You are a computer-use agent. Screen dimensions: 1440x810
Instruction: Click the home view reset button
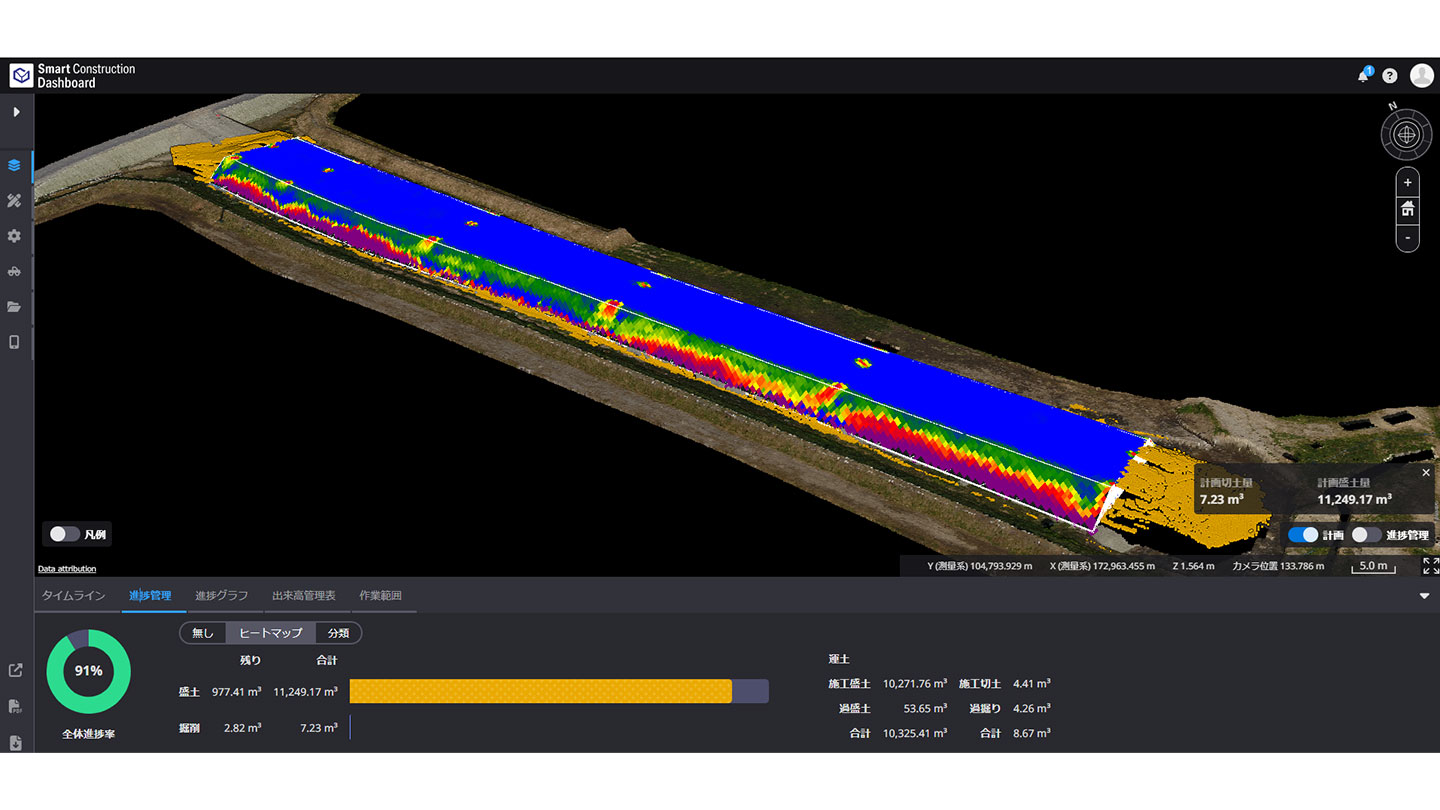[1407, 209]
